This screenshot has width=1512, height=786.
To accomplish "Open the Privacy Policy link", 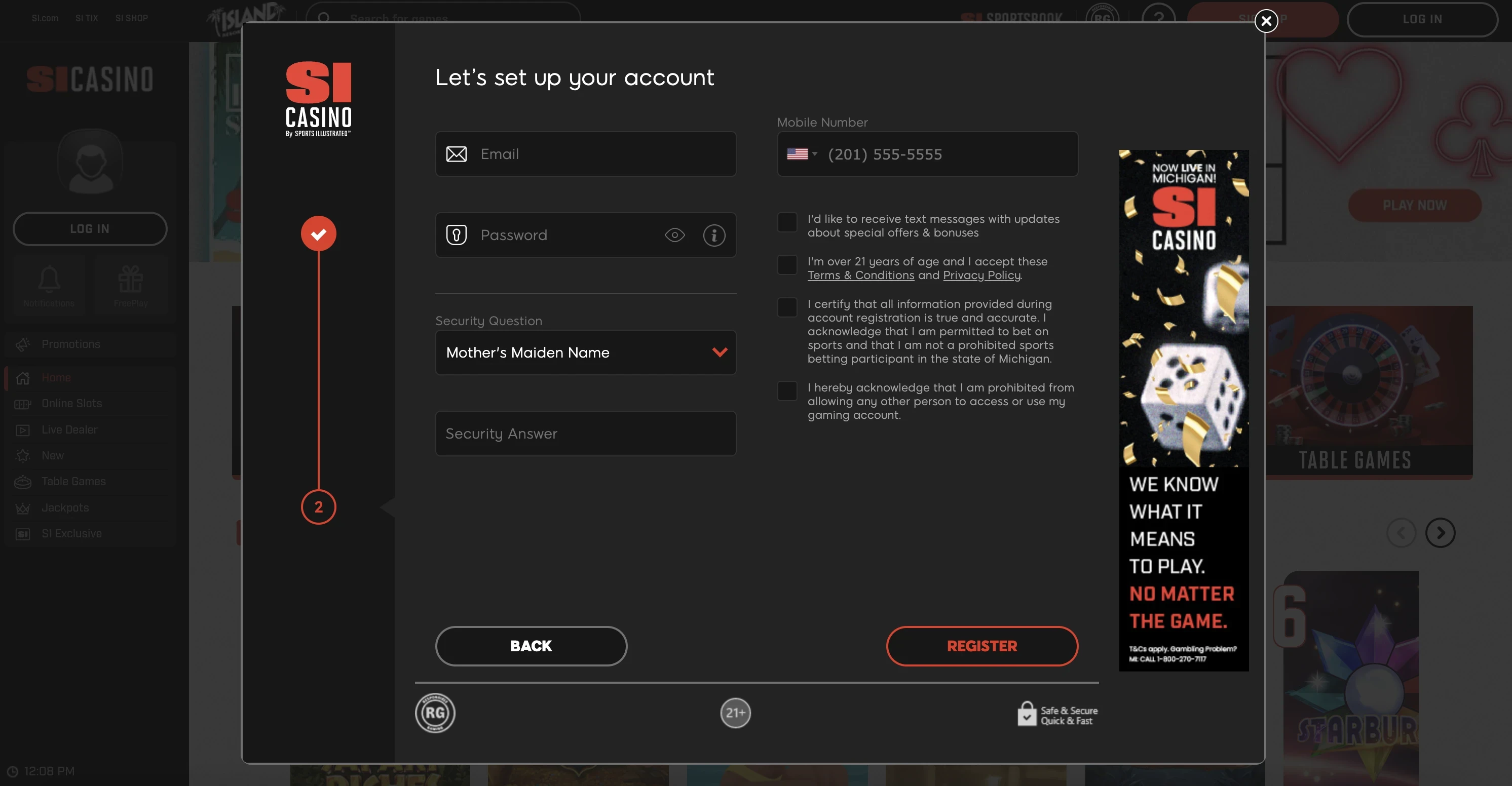I will [981, 275].
